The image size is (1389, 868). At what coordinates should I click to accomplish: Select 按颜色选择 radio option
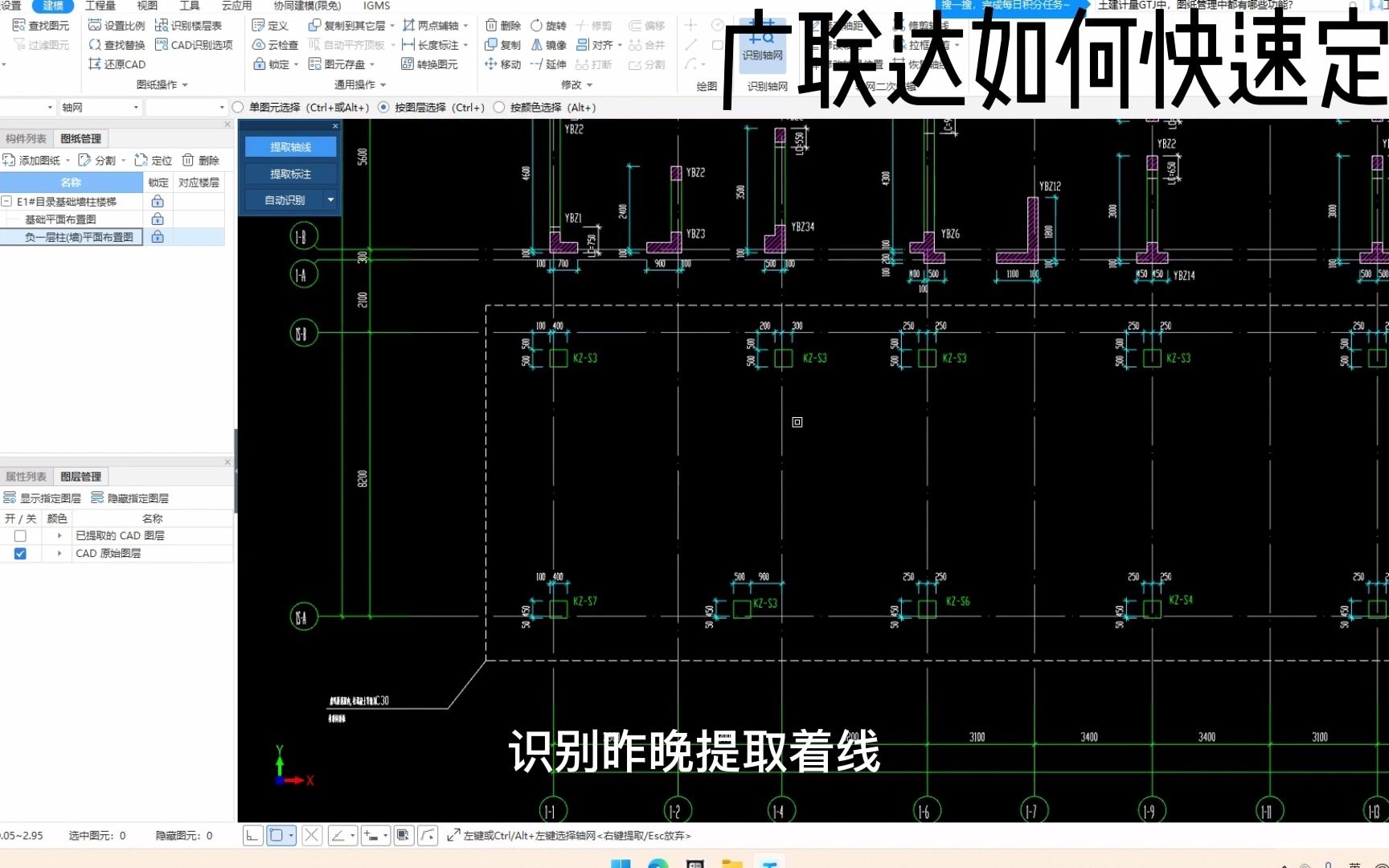tap(499, 107)
